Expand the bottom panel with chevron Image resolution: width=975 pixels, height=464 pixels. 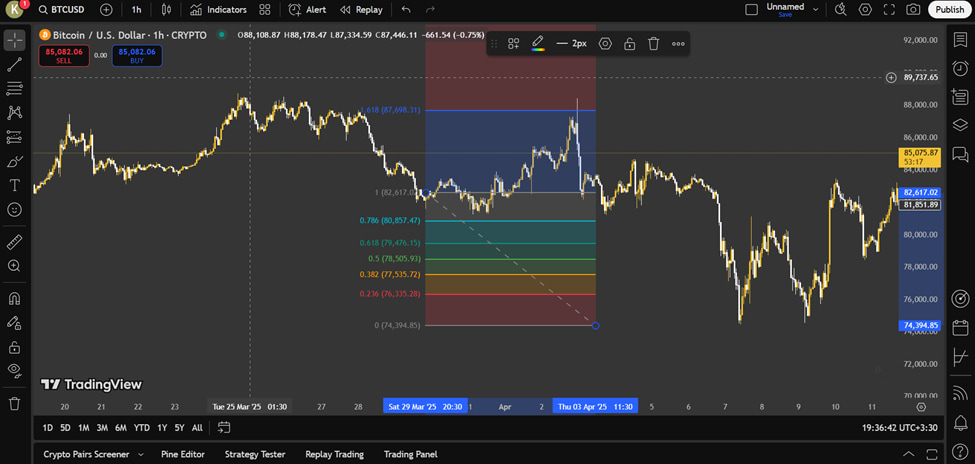tap(909, 454)
